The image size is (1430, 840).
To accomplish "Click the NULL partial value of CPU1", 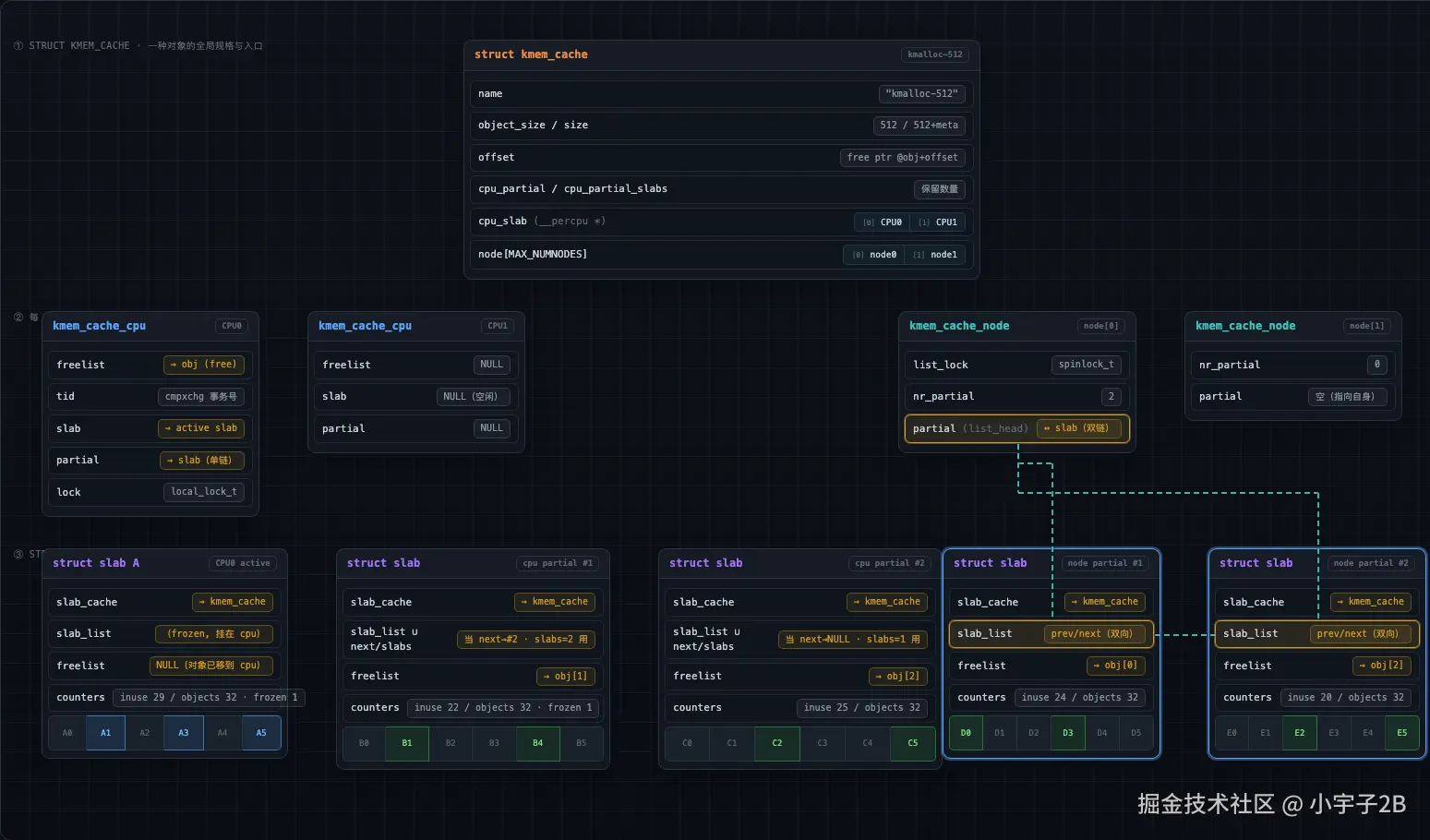I will pyautogui.click(x=492, y=428).
